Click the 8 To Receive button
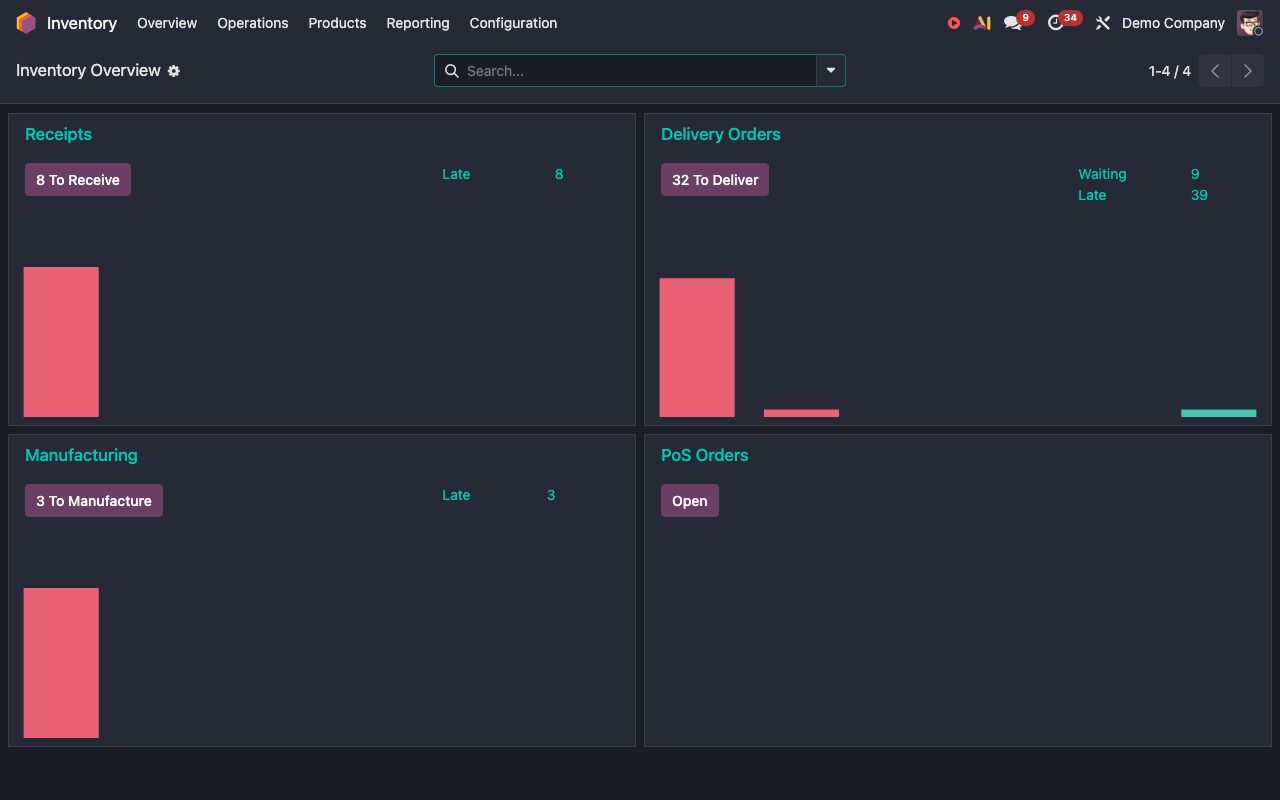 78,180
